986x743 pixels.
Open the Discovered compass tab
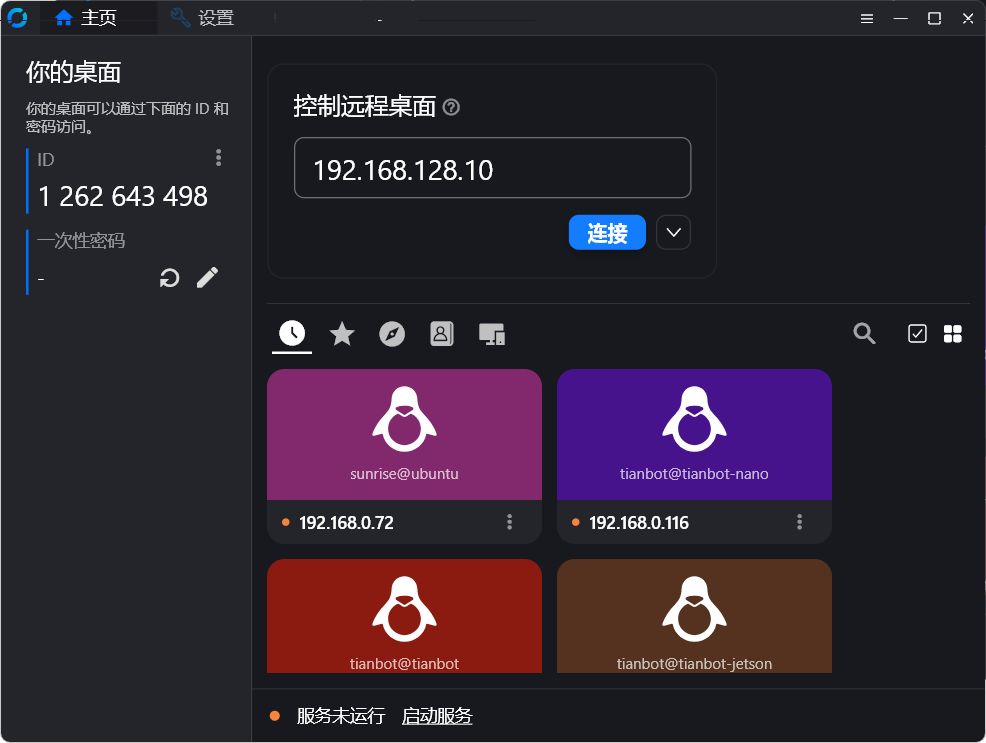click(392, 334)
